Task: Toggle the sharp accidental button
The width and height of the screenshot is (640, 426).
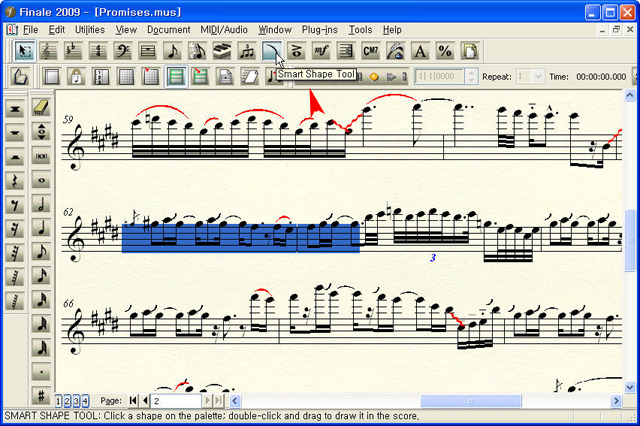Action: pyautogui.click(x=41, y=395)
